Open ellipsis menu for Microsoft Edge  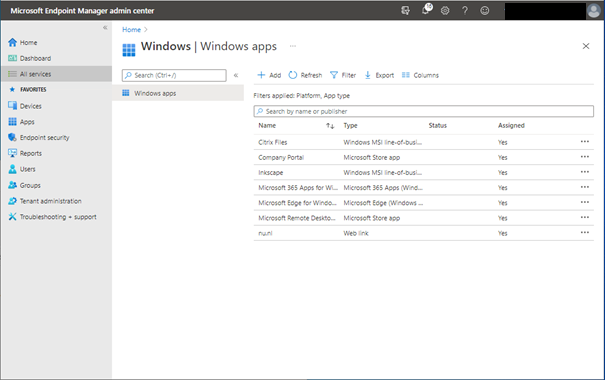point(585,202)
